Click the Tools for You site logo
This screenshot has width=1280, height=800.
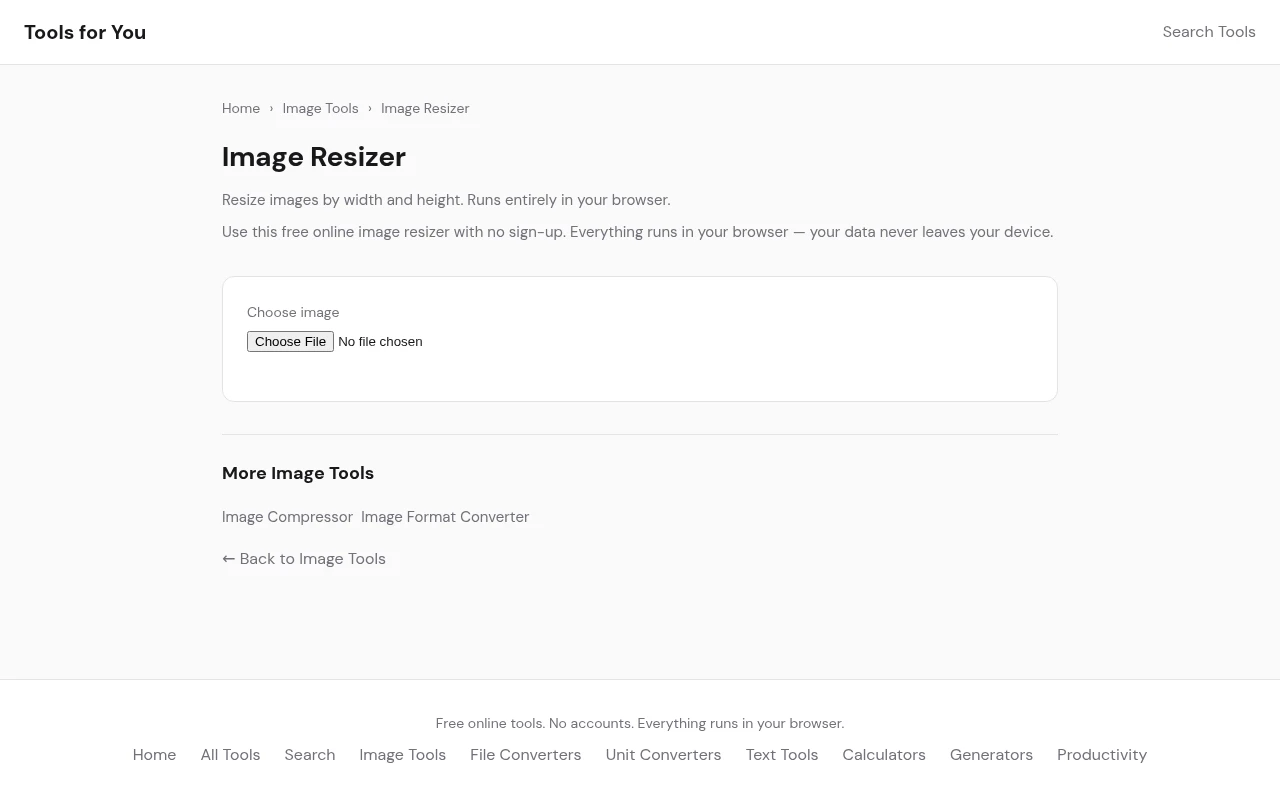pyautogui.click(x=85, y=32)
